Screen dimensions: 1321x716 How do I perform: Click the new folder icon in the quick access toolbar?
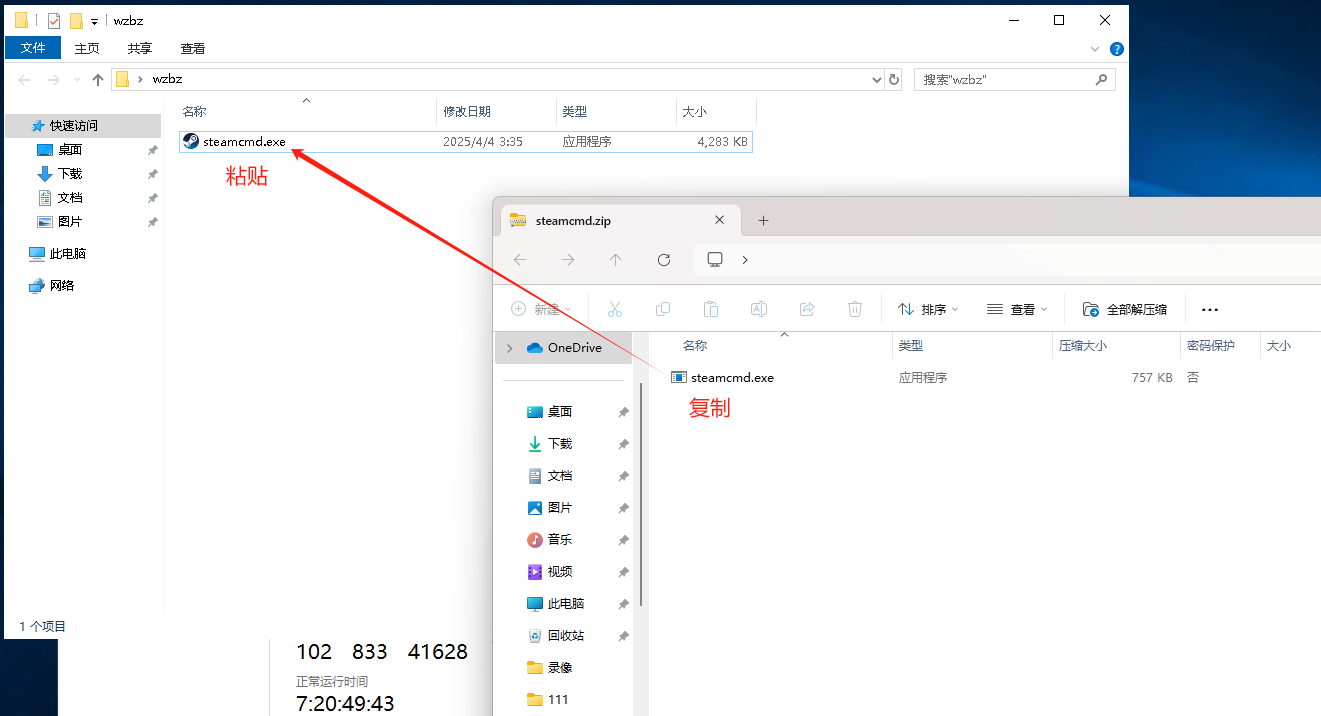tap(76, 20)
